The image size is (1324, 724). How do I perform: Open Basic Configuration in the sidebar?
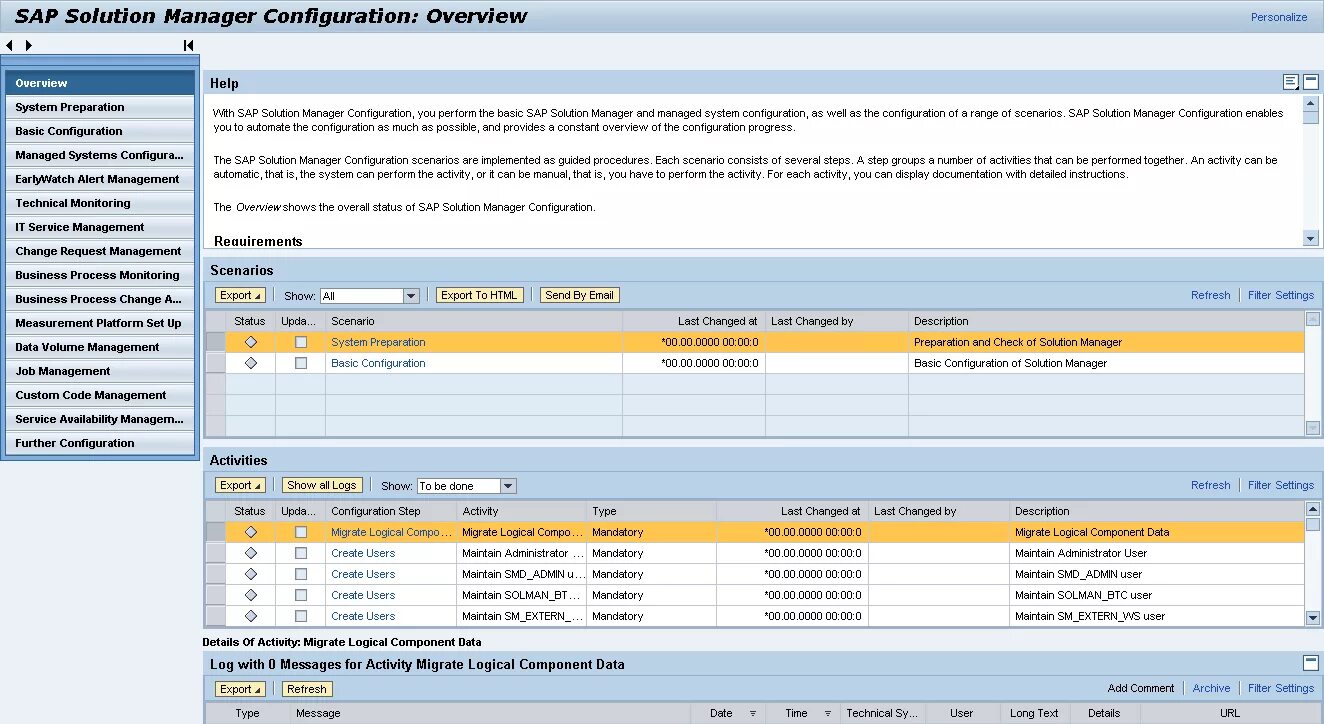click(100, 131)
